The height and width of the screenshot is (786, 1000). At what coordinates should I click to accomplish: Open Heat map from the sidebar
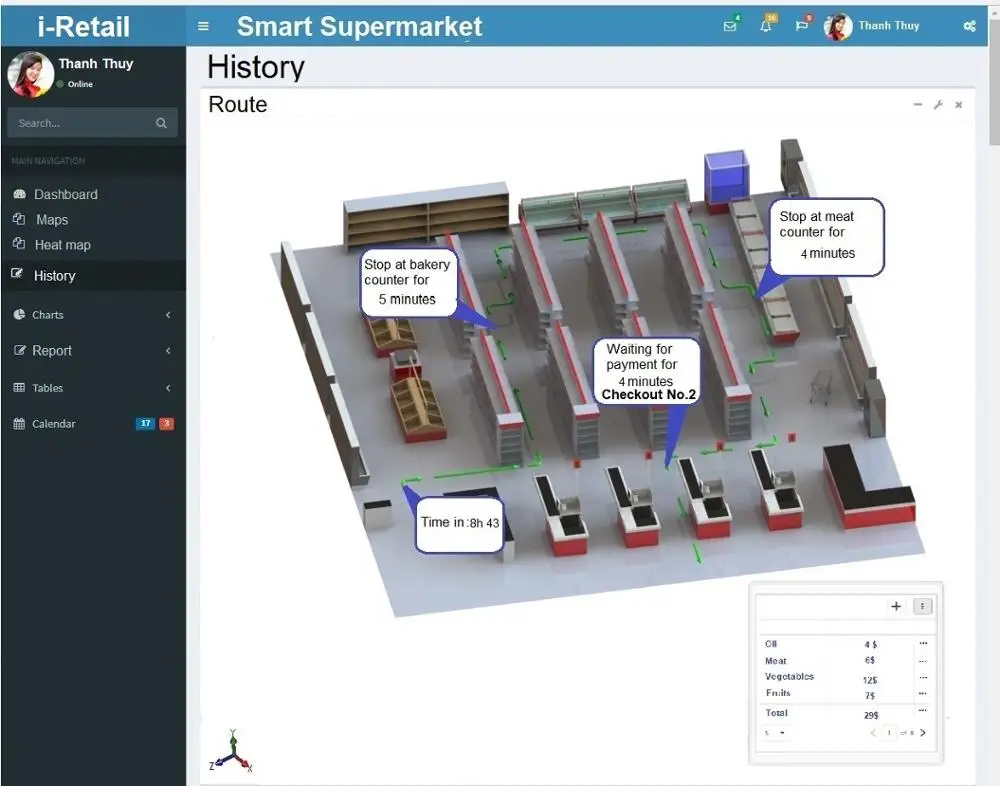coord(62,245)
